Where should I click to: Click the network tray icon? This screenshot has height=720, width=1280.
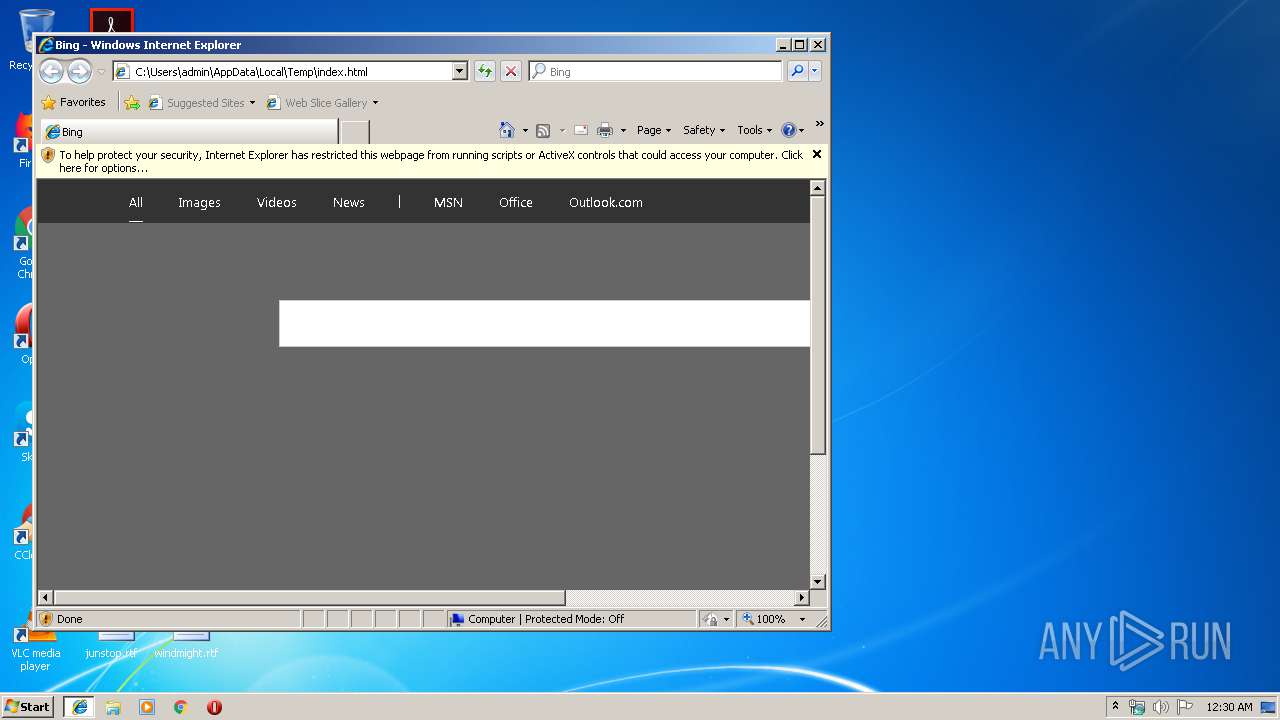(x=1137, y=707)
